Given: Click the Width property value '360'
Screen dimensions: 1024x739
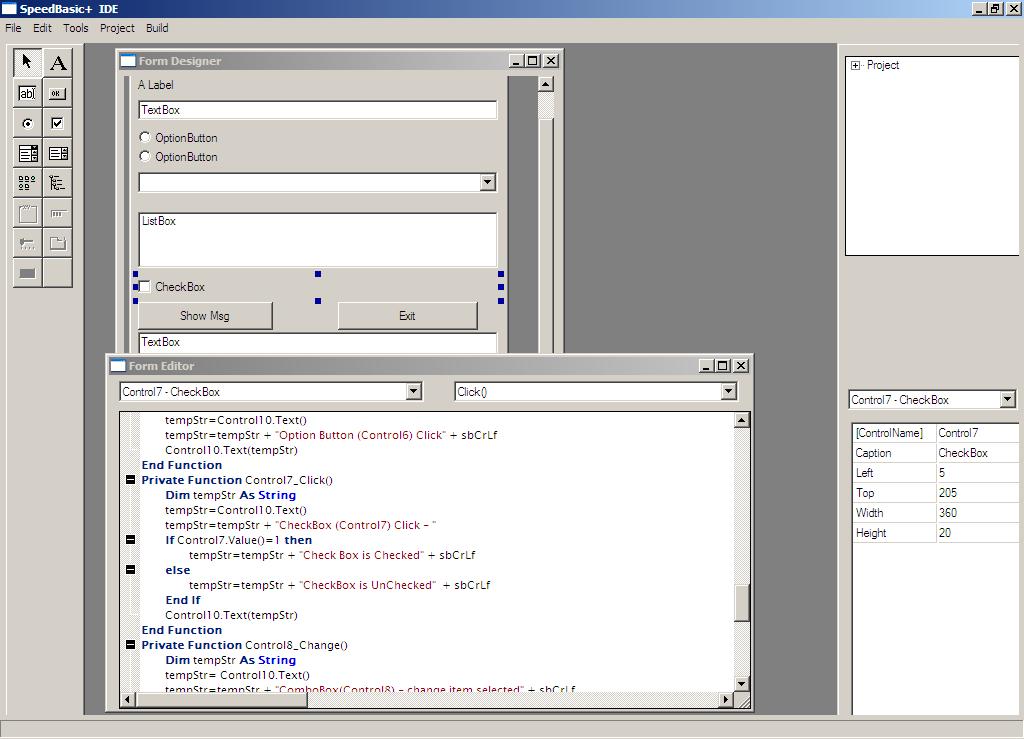Looking at the screenshot, I should tap(978, 513).
